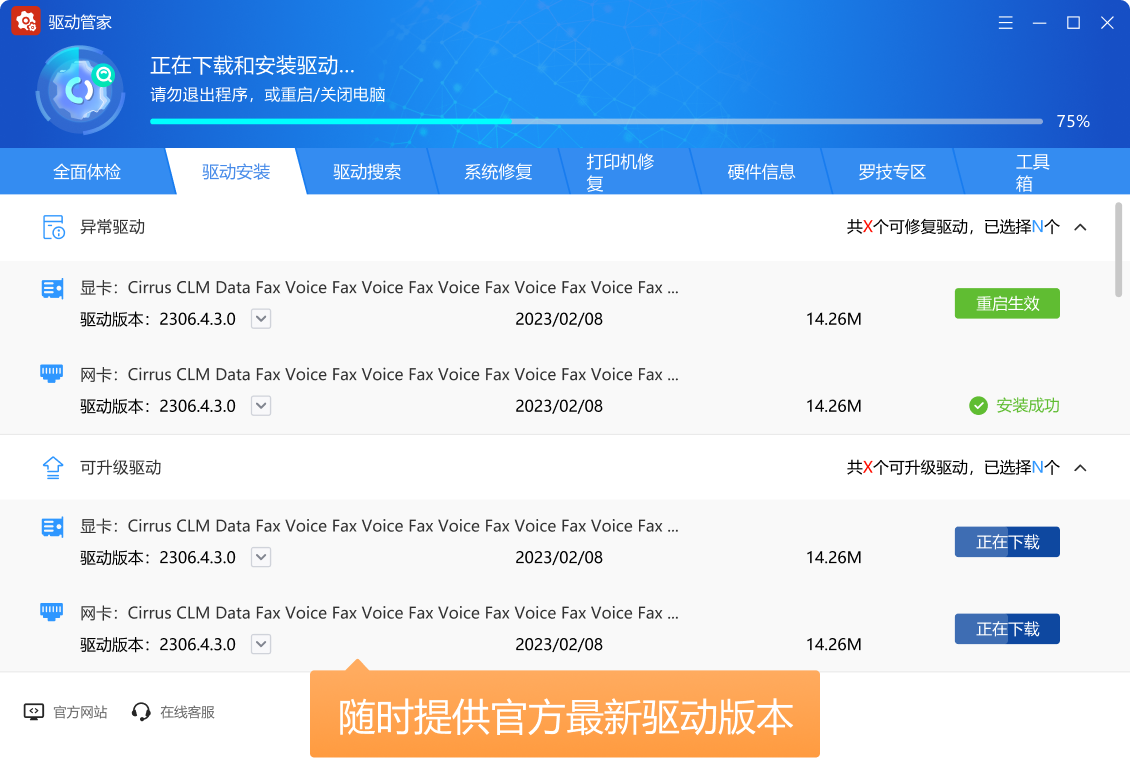Click the green 重启生效 button

click(1007, 304)
